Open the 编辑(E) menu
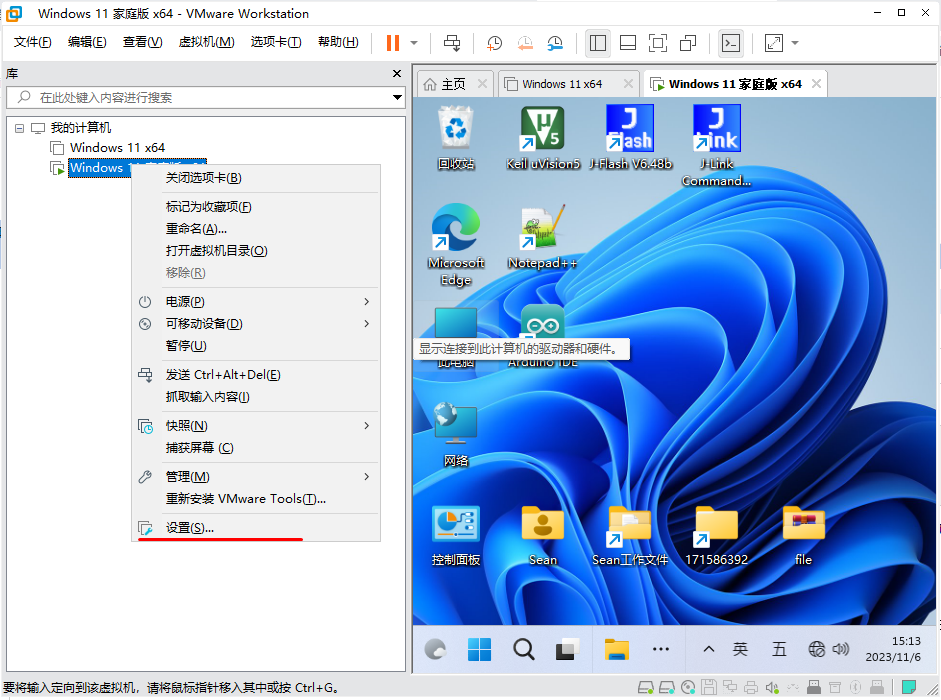941x700 pixels. 87,41
